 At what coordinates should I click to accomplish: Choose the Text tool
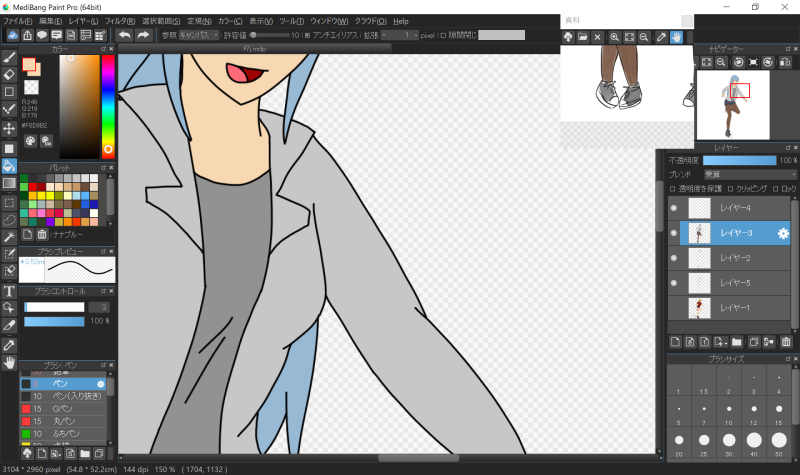(9, 291)
